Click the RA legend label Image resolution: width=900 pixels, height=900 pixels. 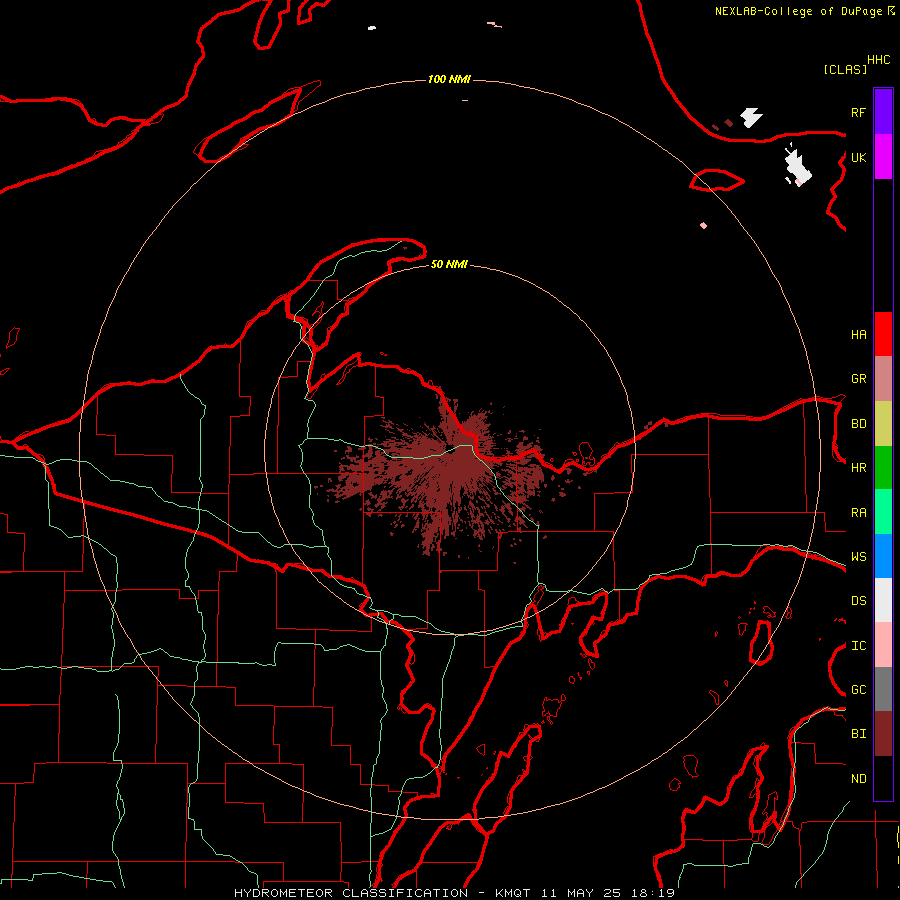click(x=858, y=513)
